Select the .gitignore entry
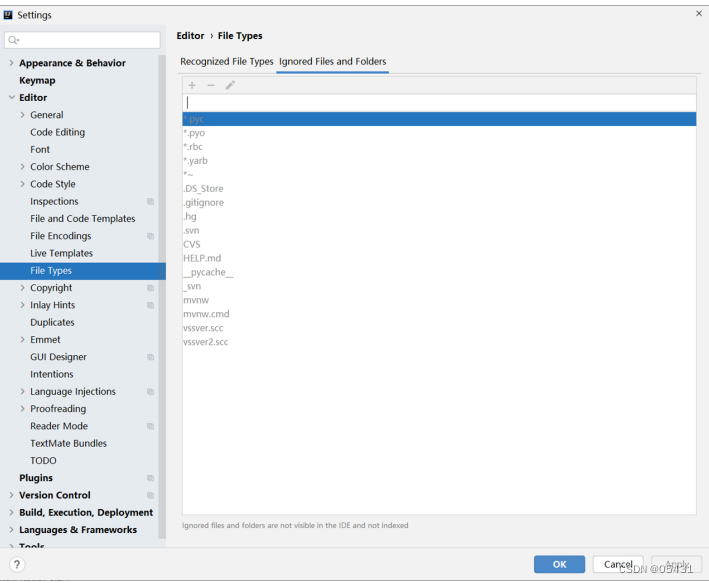Screen dimensions: 709x583 coord(439,203)
